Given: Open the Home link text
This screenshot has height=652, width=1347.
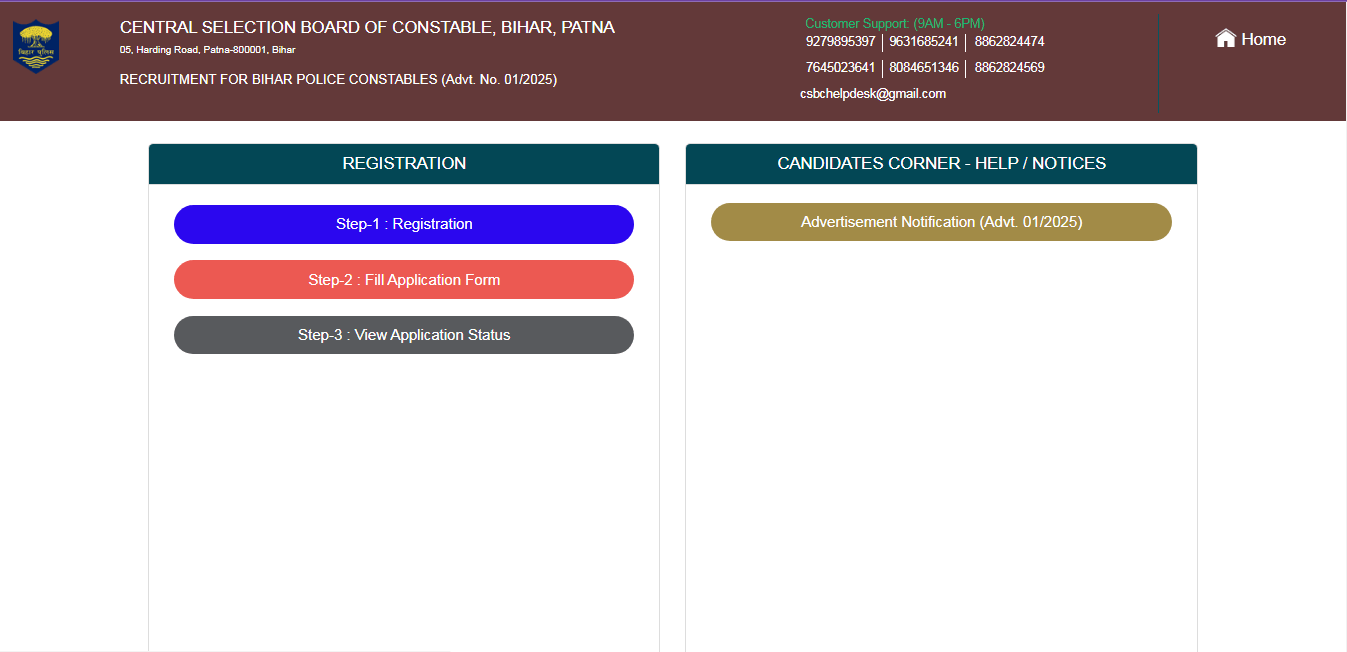Looking at the screenshot, I should click(x=1263, y=39).
